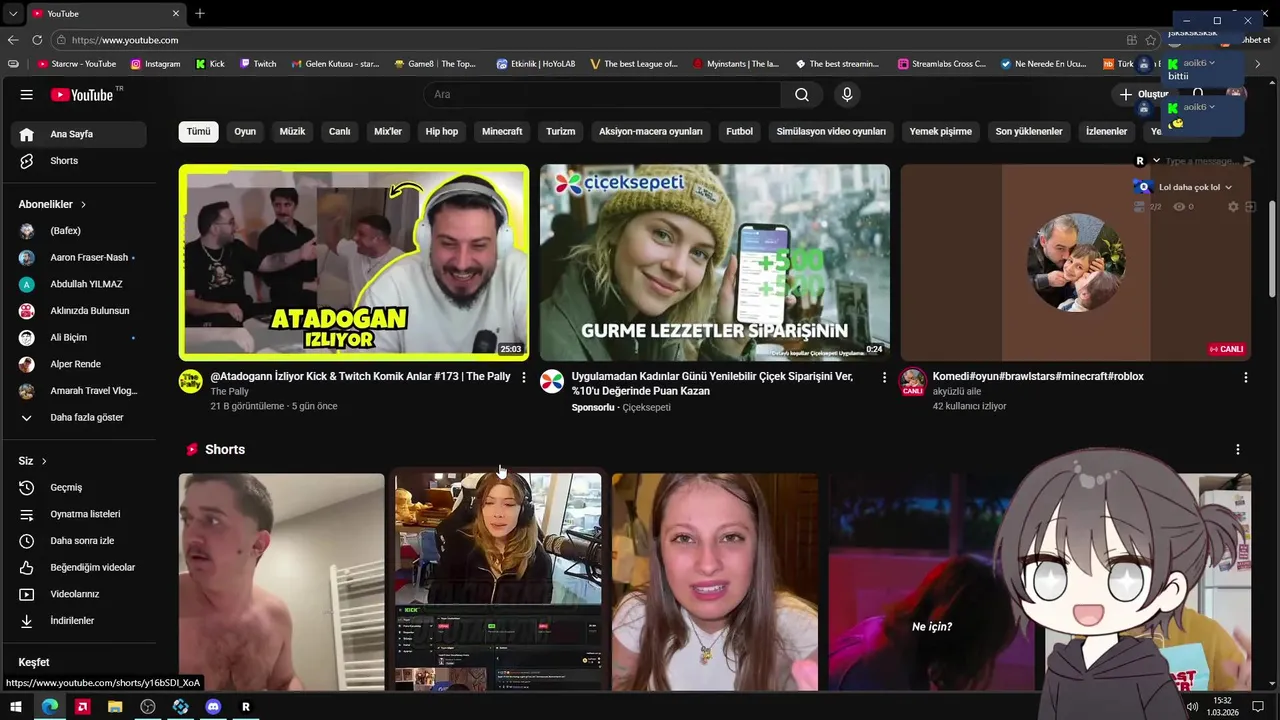Select the Futbol filter chip
Screen dimensions: 1280x720
click(740, 132)
